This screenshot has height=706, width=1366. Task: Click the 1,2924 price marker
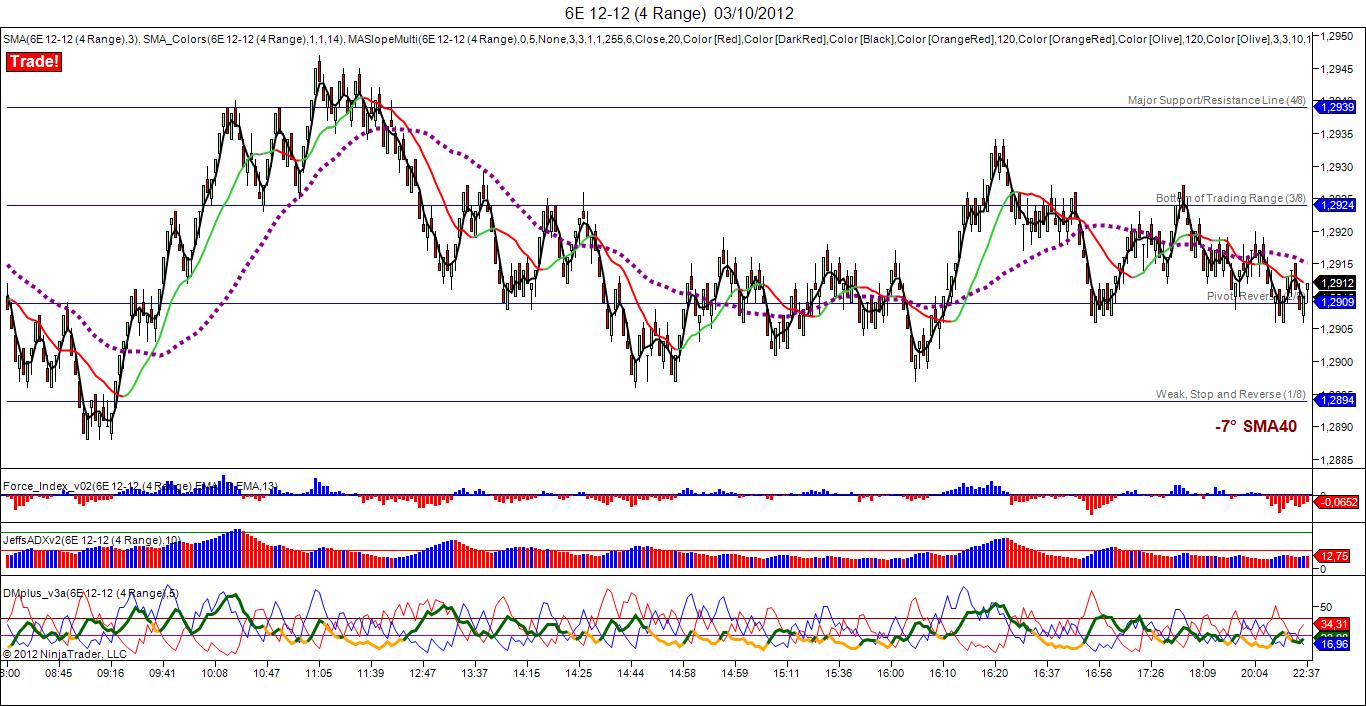click(x=1337, y=205)
